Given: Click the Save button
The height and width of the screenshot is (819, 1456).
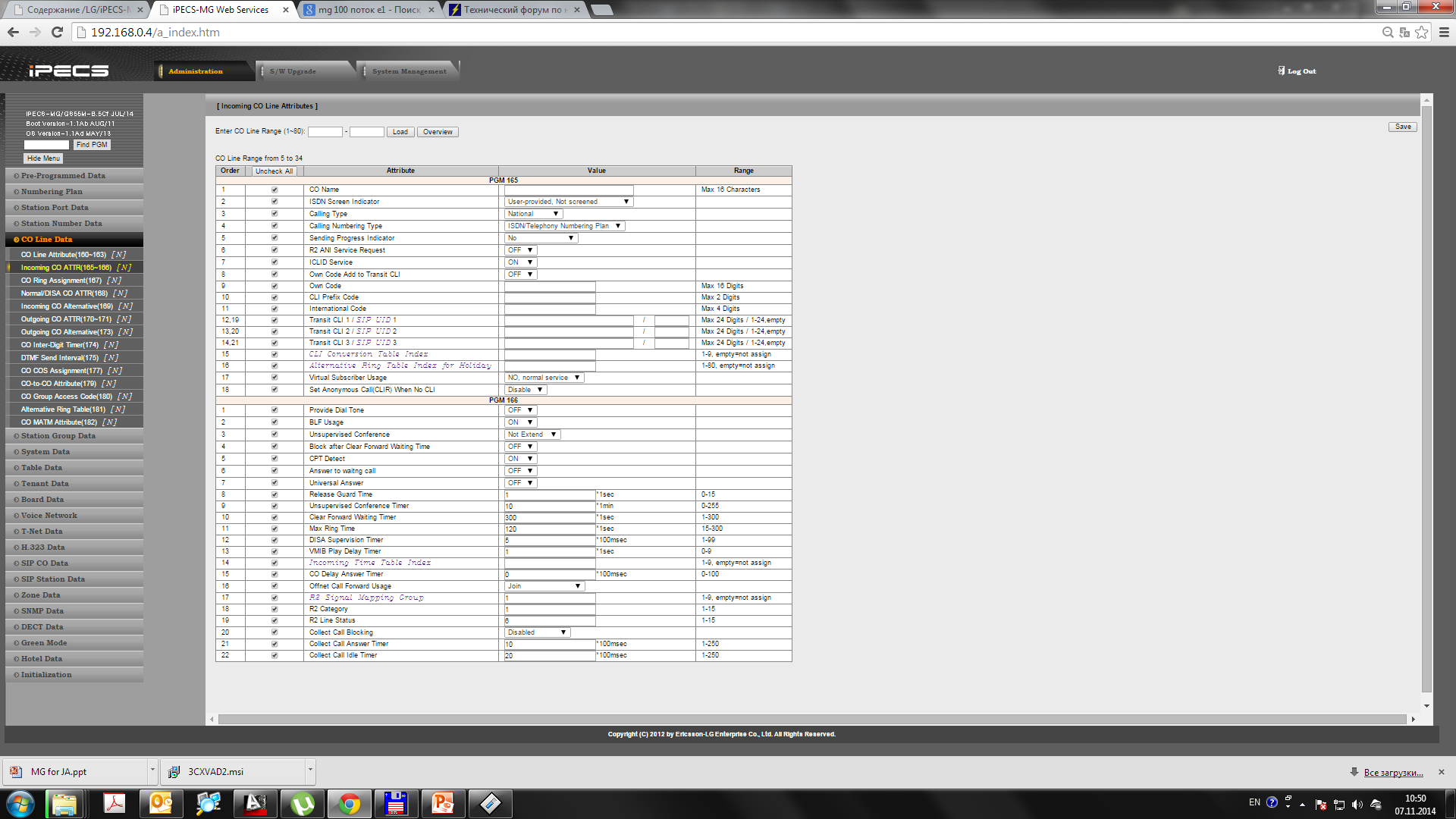Looking at the screenshot, I should [1403, 127].
